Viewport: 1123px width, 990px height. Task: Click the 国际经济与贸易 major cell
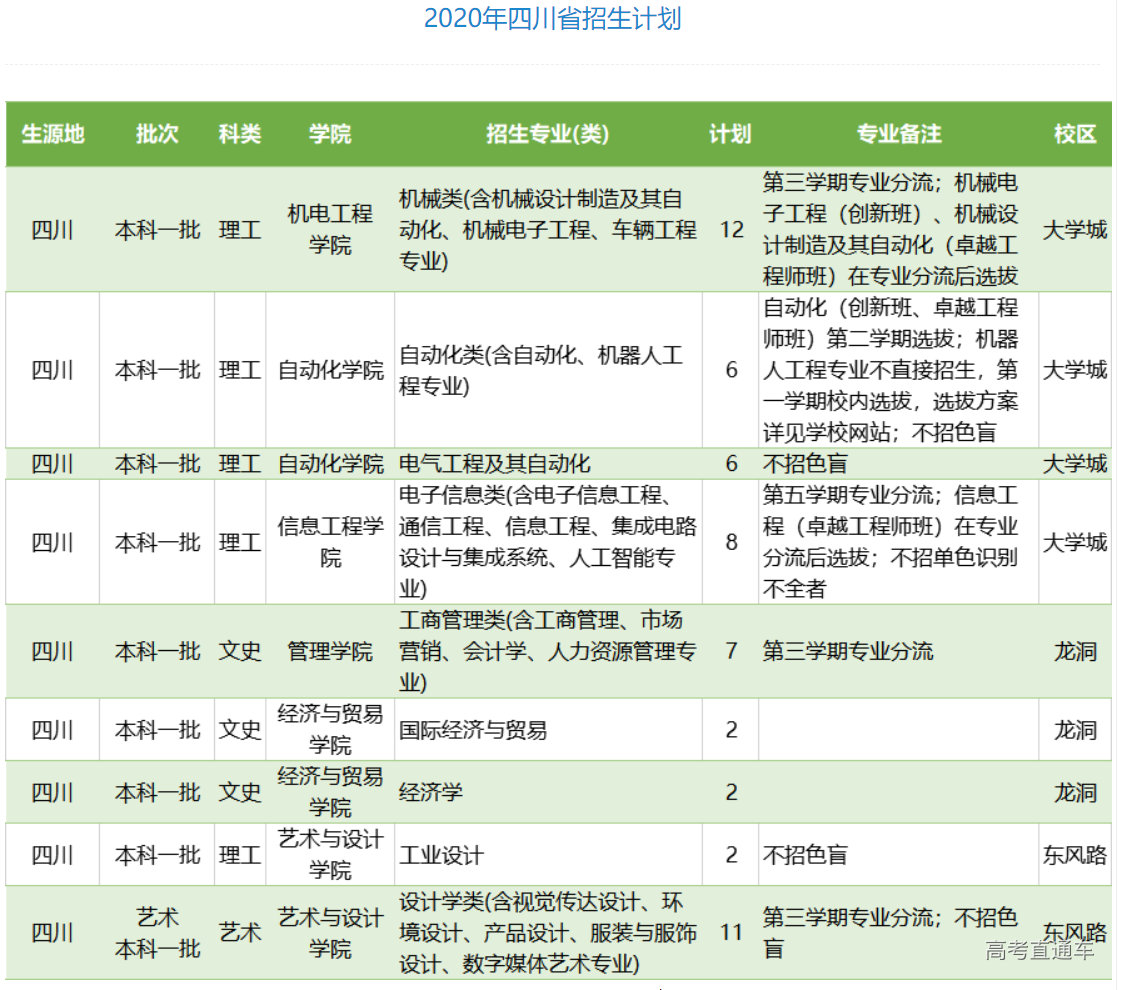click(x=473, y=730)
